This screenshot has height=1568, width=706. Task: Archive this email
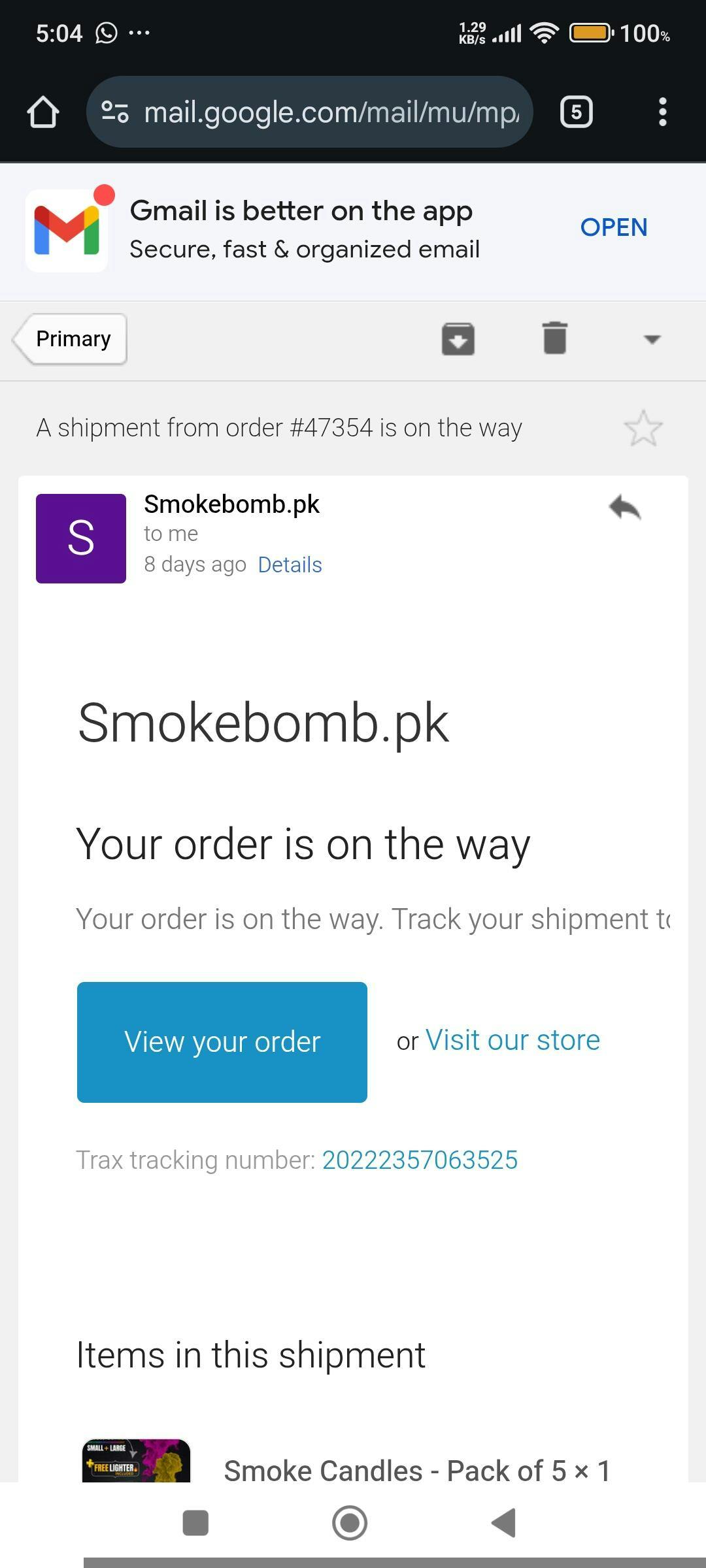click(x=458, y=338)
